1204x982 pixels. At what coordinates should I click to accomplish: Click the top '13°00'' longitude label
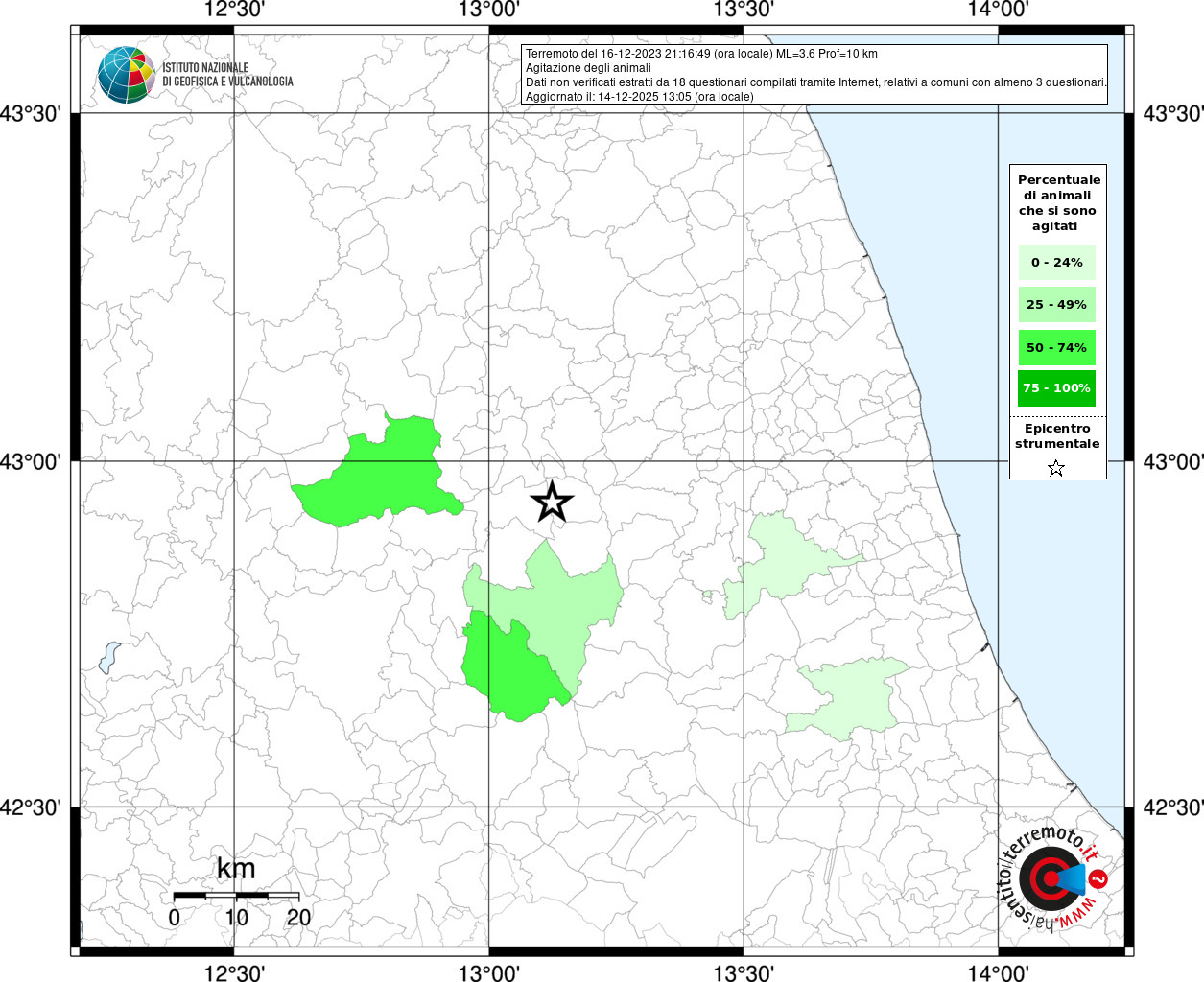click(x=489, y=10)
